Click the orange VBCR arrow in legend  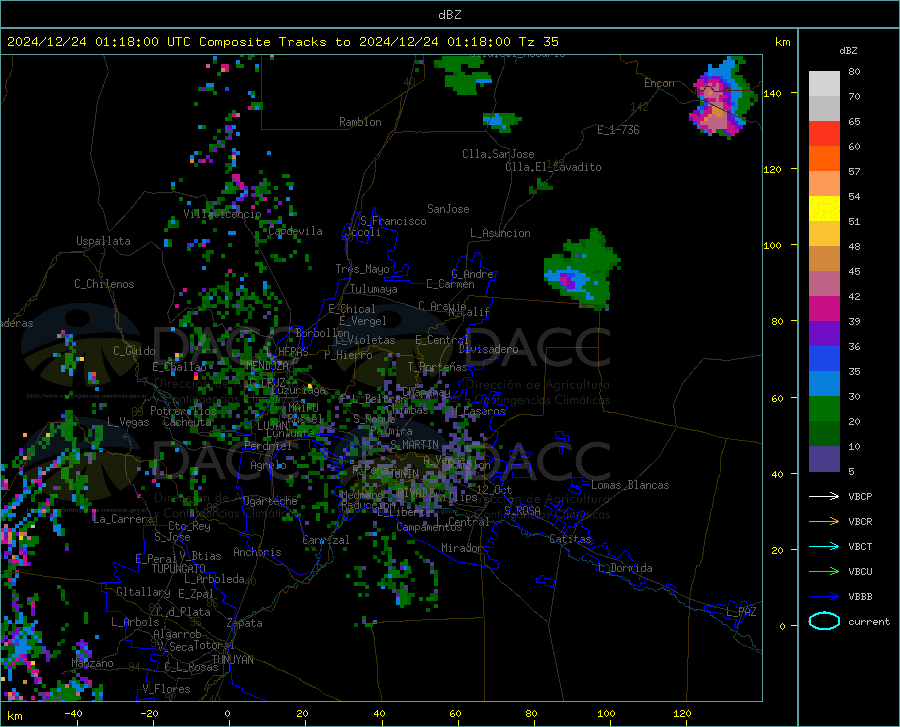(824, 521)
